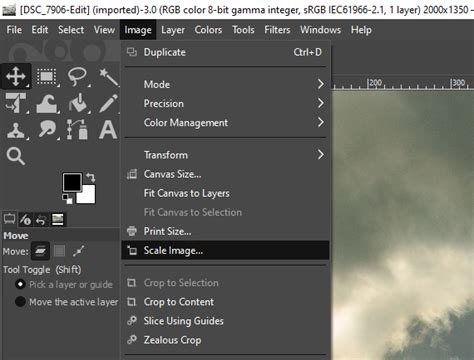Viewport: 474px width, 360px height.
Task: Click the cloudy sky image canvas
Action: pyautogui.click(x=403, y=225)
